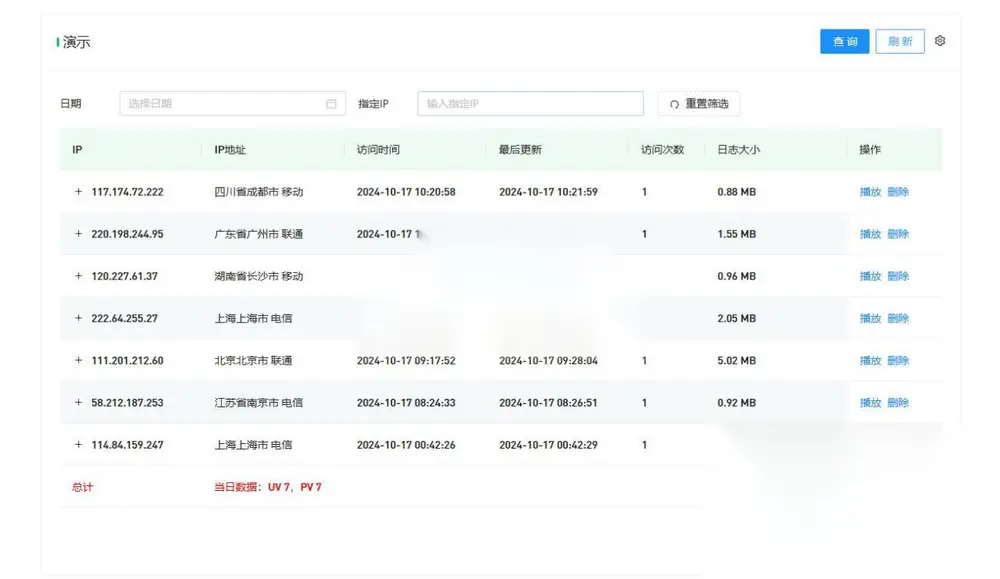Image resolution: width=1000 pixels, height=579 pixels.
Task: Click visit time 2024-10-17 10:20:58
Action: coord(406,192)
